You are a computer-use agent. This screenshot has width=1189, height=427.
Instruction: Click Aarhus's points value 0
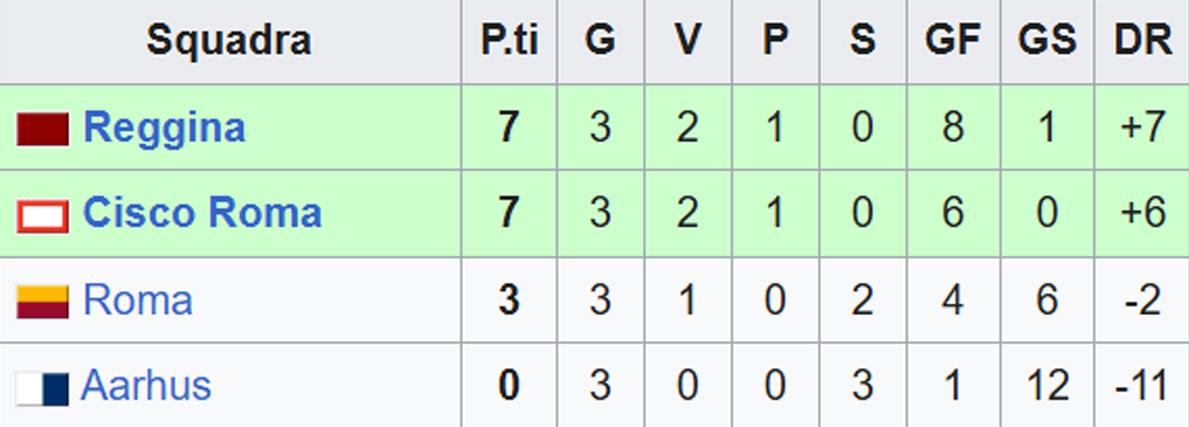pyautogui.click(x=509, y=387)
